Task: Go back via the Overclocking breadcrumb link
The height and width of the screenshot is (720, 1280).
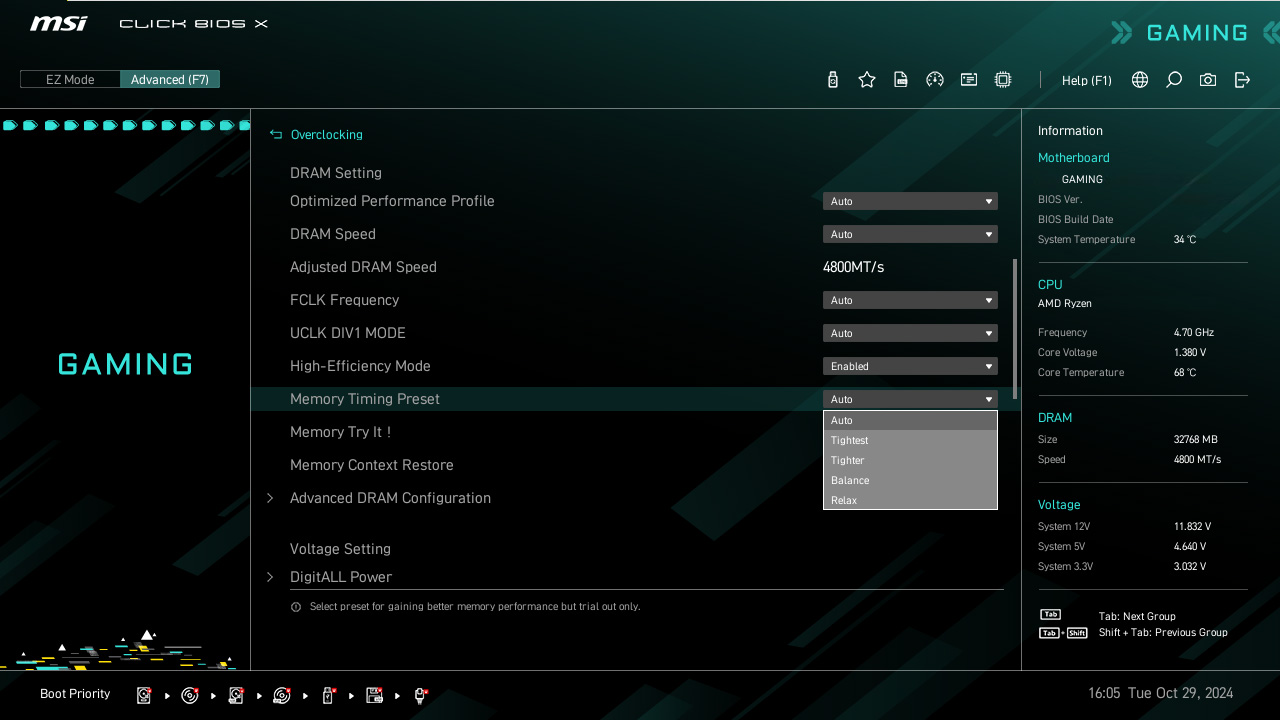Action: (x=326, y=134)
